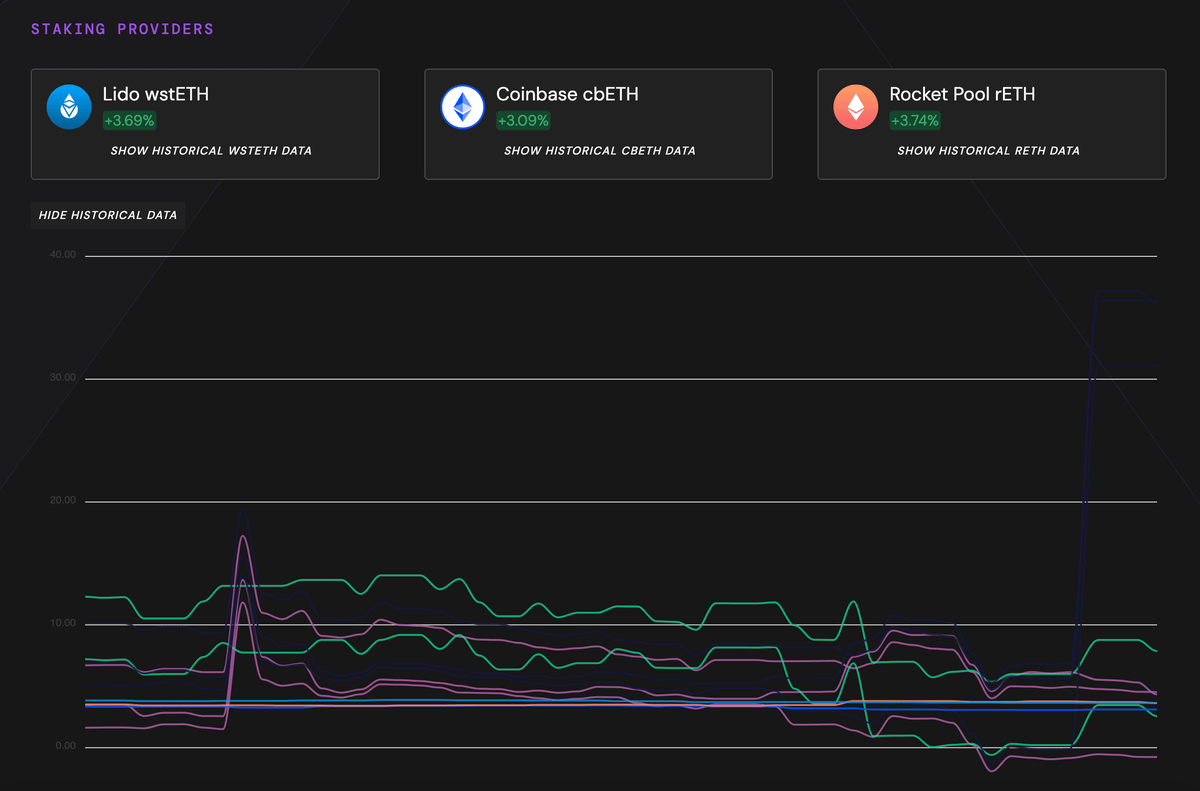Expand Show Historical wstETH Data

(211, 151)
